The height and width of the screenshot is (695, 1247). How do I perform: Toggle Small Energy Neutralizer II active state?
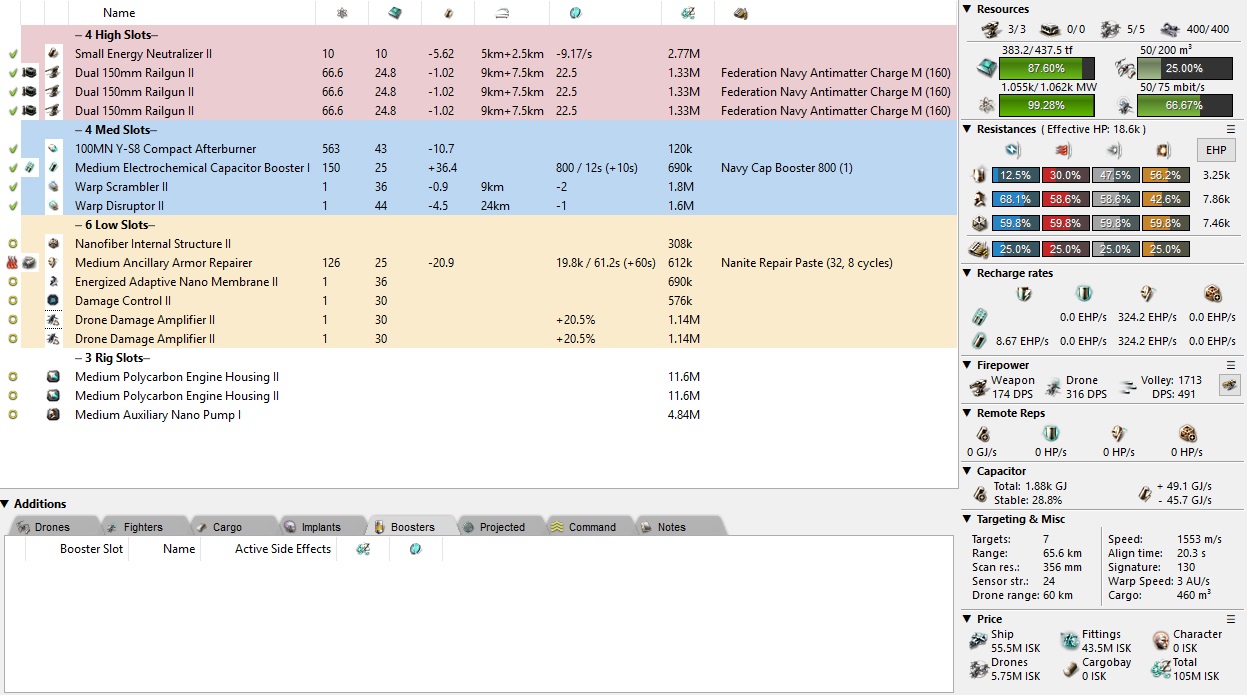coord(13,54)
